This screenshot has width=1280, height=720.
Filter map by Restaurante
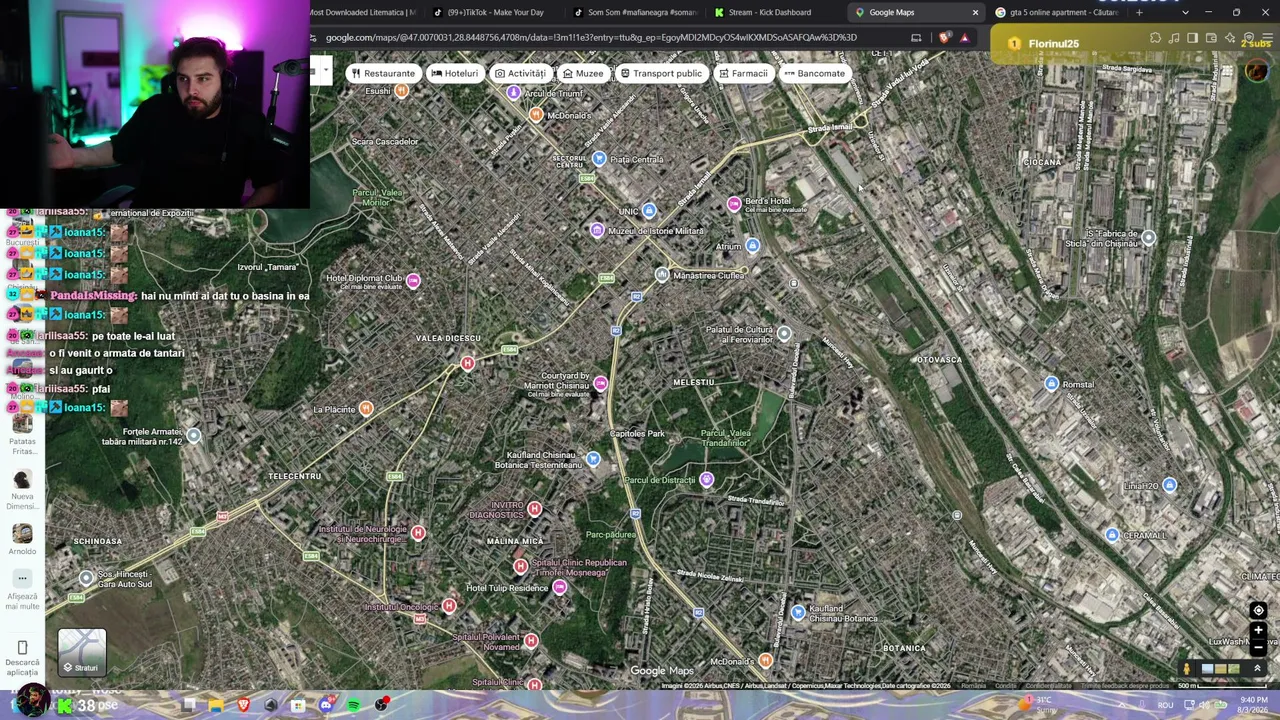(383, 73)
